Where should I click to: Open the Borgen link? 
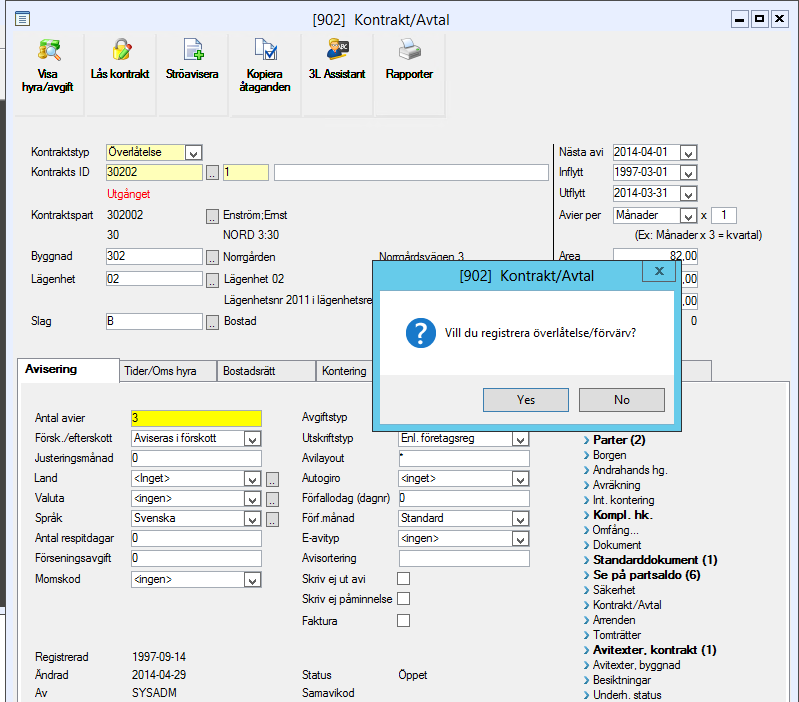(x=609, y=455)
